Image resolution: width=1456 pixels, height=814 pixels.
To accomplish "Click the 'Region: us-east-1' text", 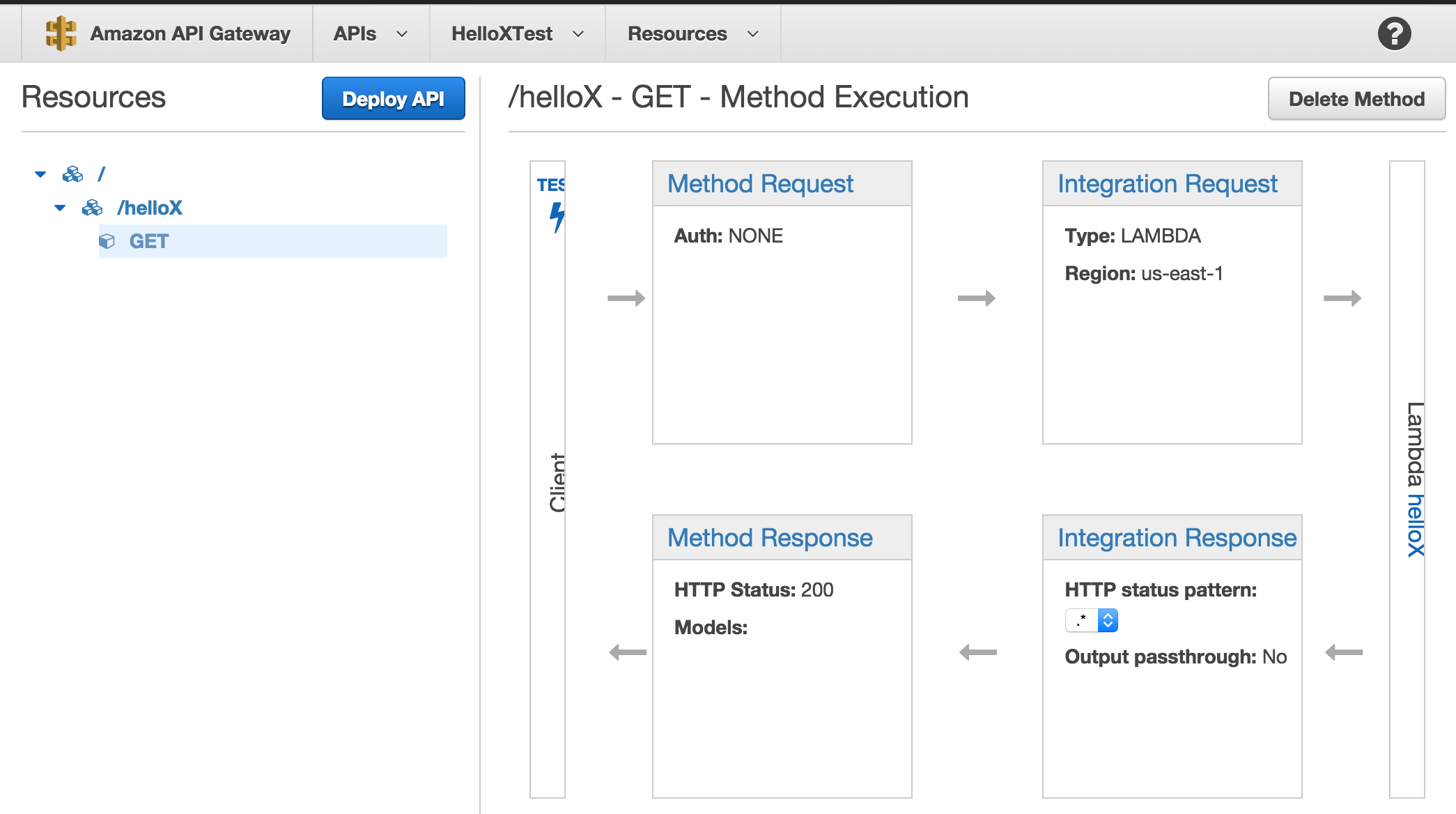I will click(1144, 273).
